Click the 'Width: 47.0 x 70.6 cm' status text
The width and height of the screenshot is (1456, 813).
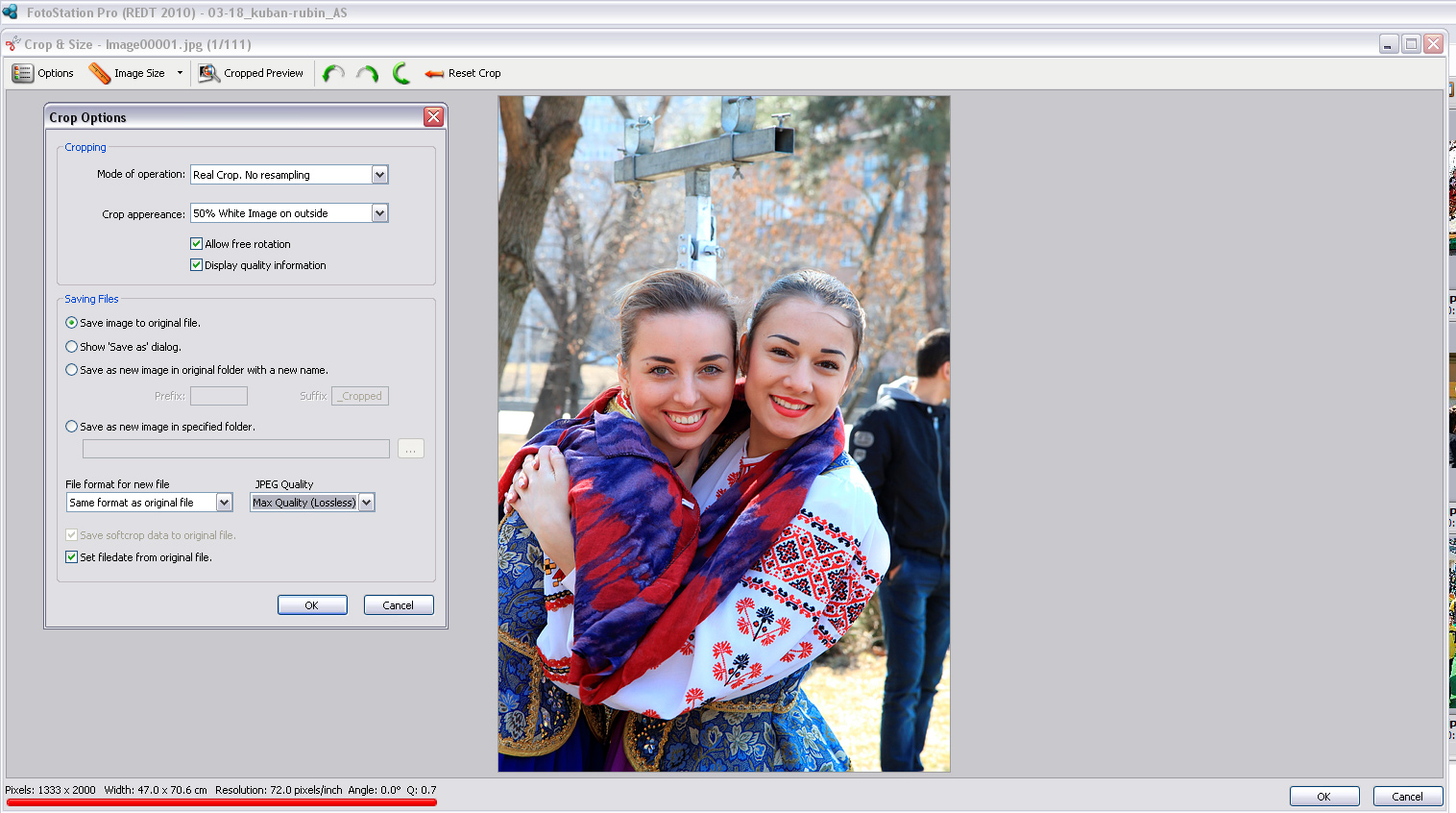coord(156,790)
